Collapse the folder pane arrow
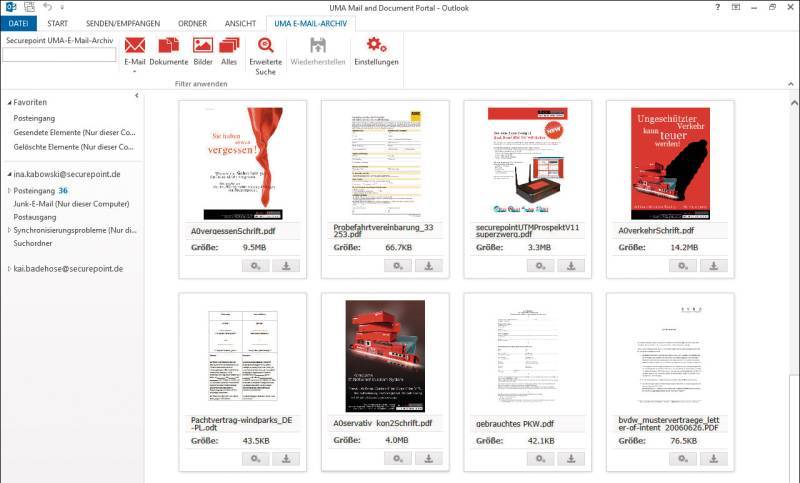Viewport: 800px width, 483px height. (x=136, y=95)
